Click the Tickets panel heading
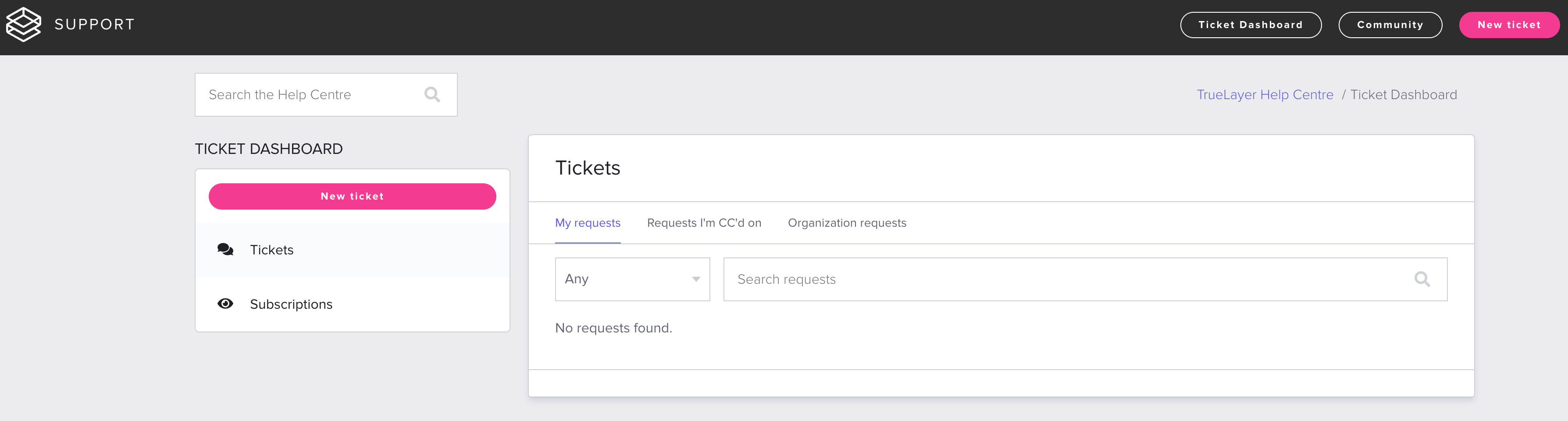This screenshot has height=421, width=1568. click(x=588, y=168)
